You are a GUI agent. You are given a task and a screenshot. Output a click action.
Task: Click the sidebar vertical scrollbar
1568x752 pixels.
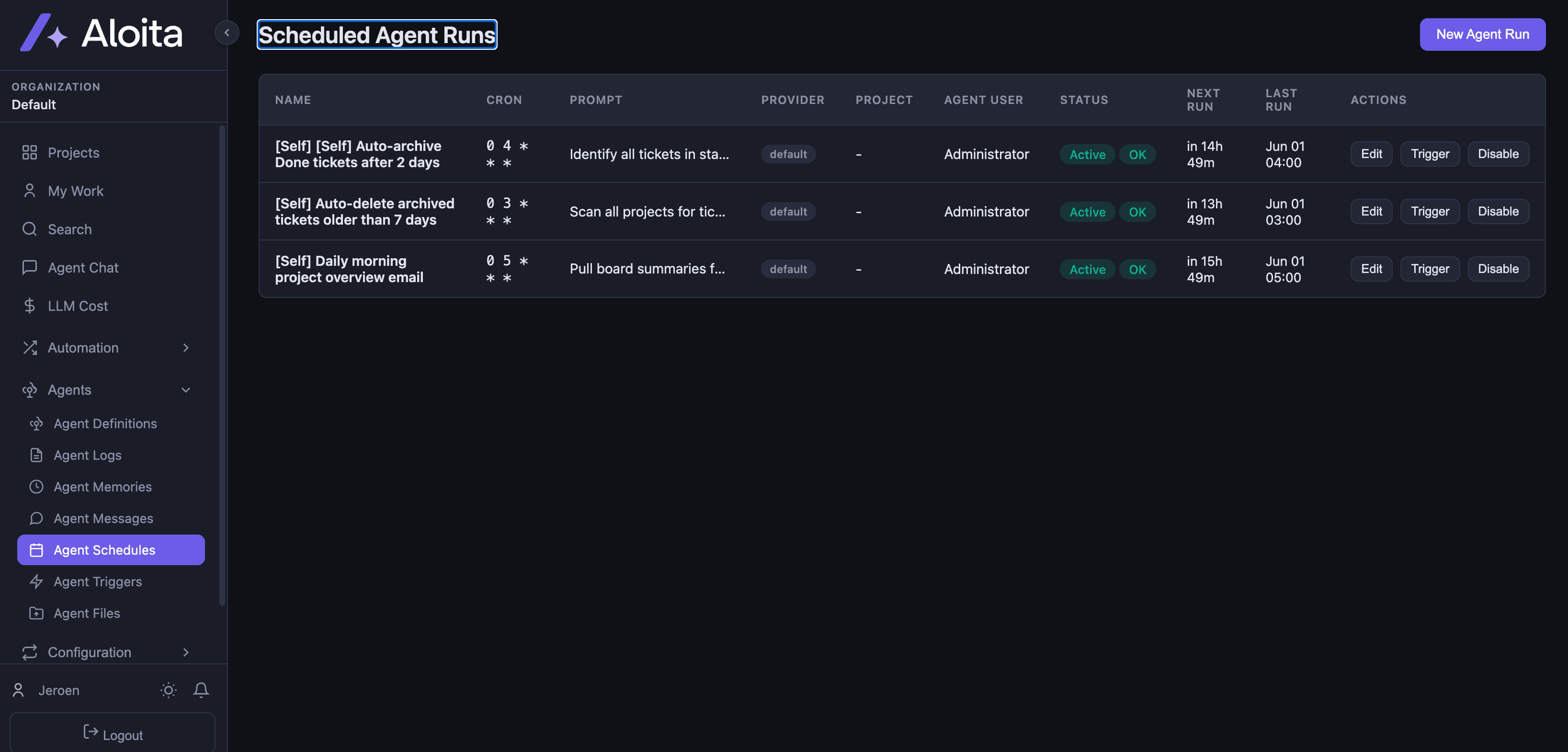pos(222,365)
